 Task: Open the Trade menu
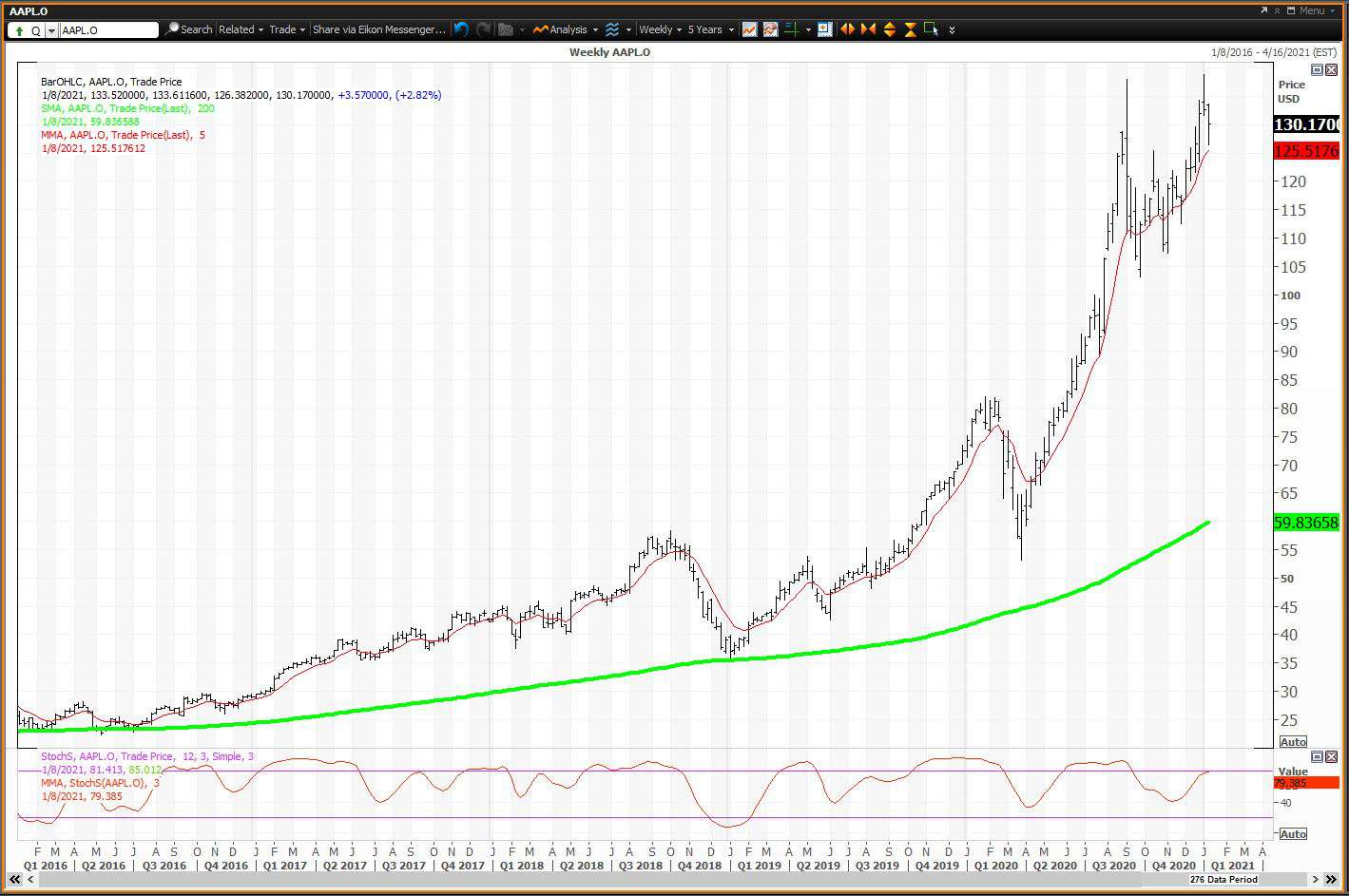[x=287, y=29]
